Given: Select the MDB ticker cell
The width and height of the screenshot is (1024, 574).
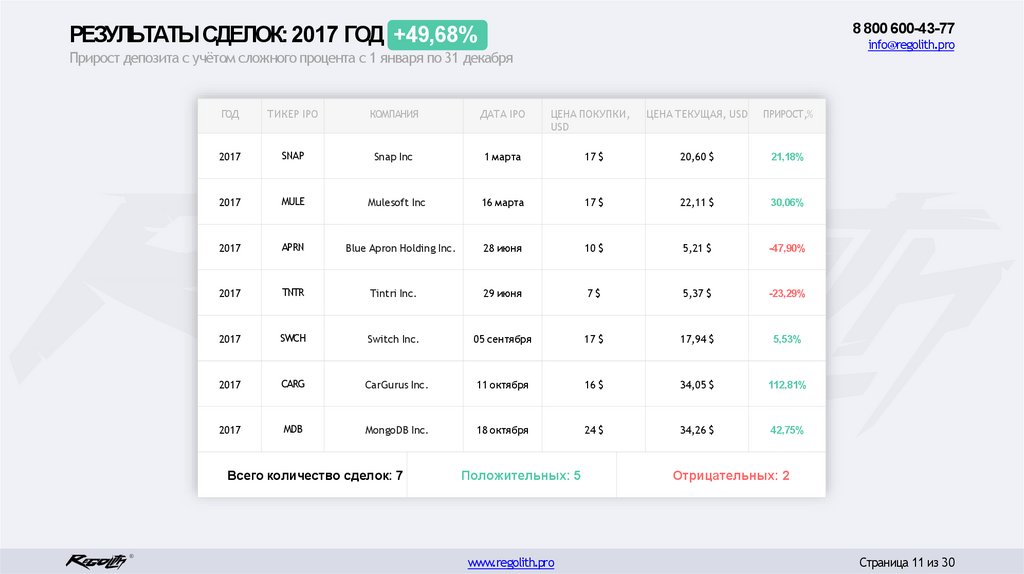Looking at the screenshot, I should click(x=293, y=429).
